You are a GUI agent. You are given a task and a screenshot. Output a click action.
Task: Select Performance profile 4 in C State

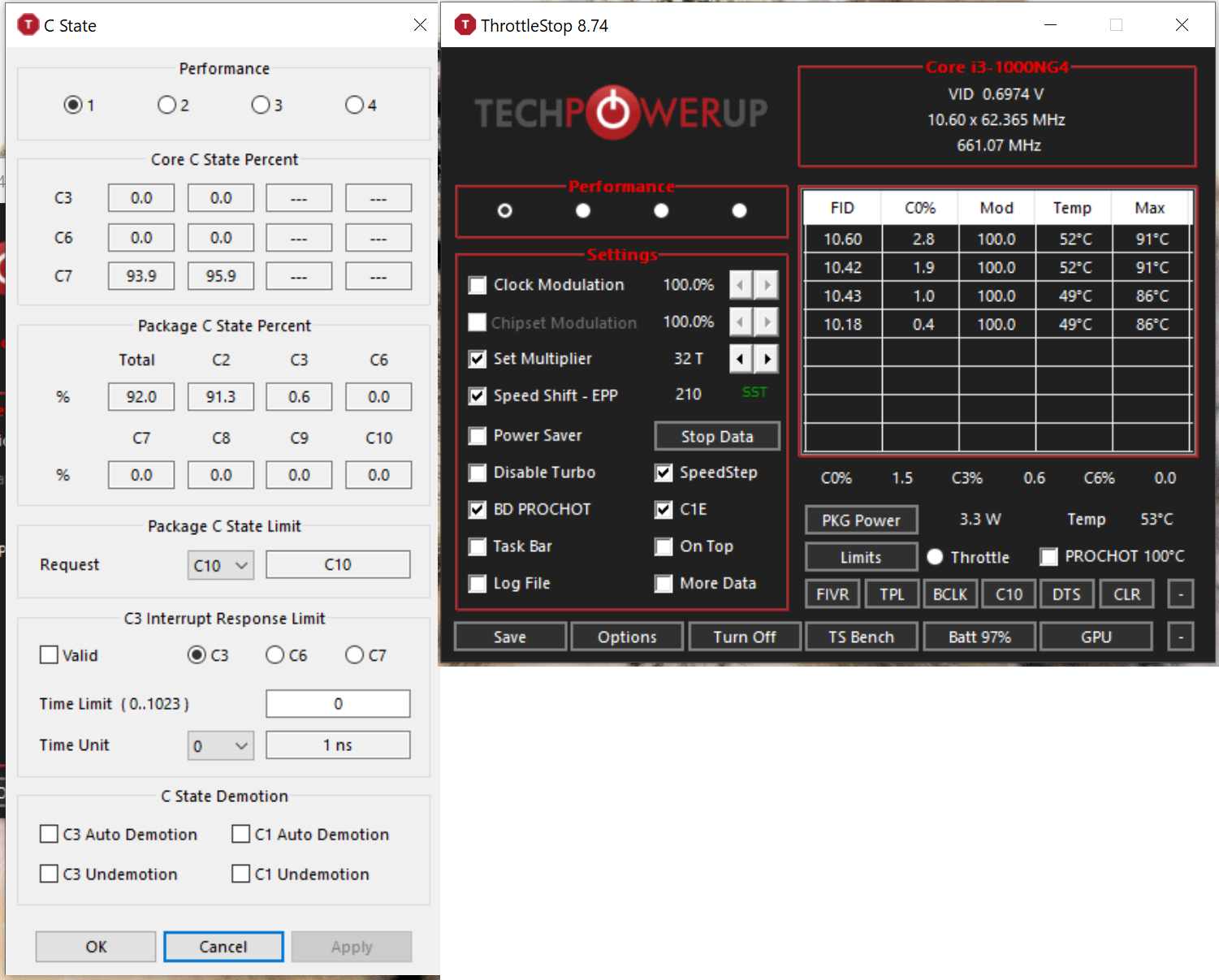354,105
